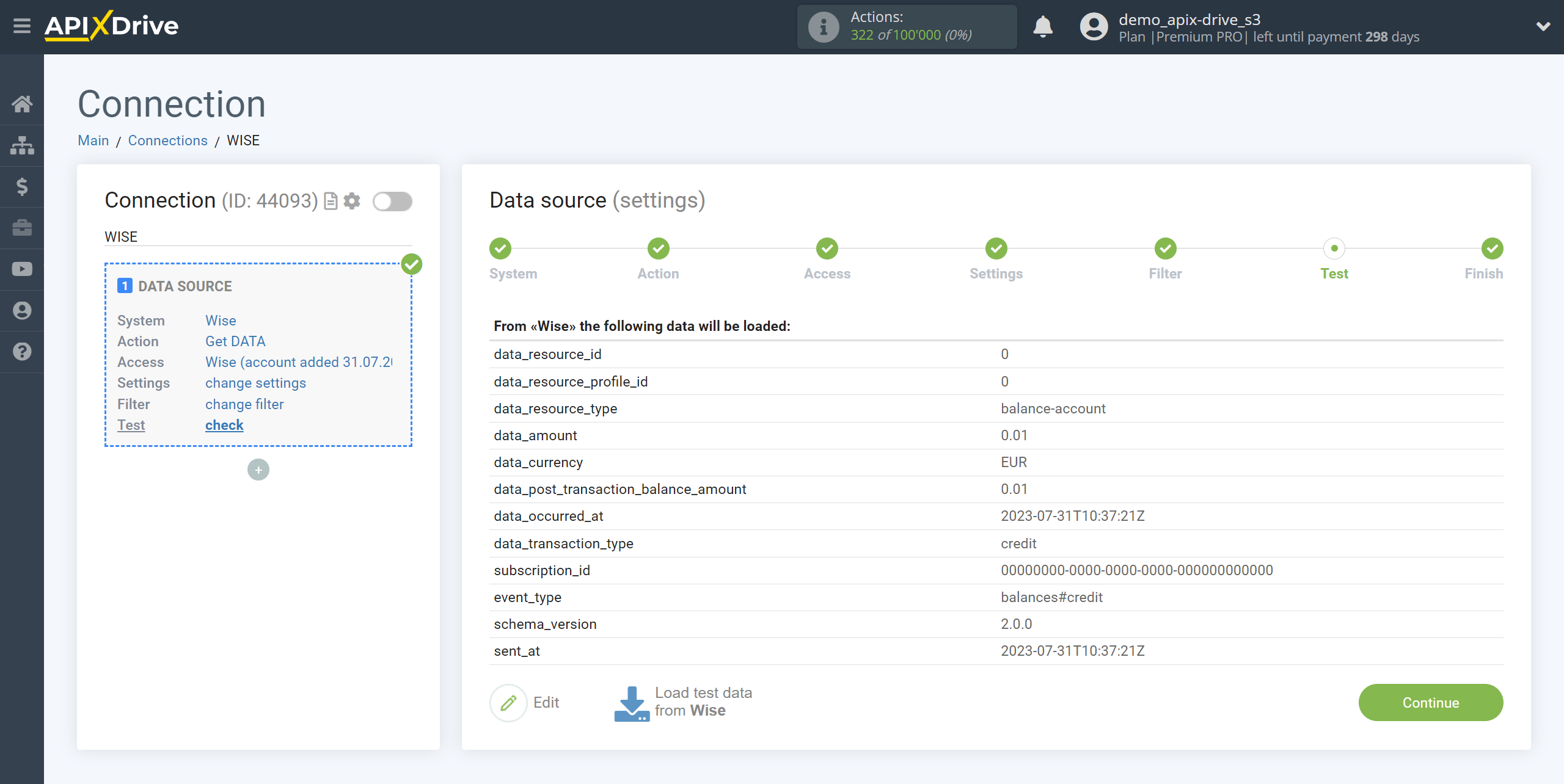
Task: Click the add step plus button
Action: tap(258, 470)
